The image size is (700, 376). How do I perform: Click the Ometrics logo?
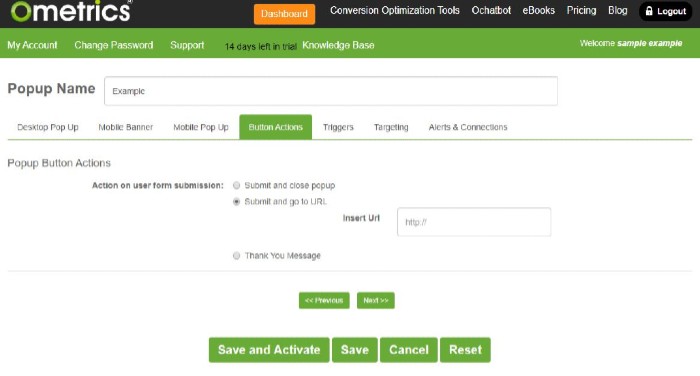tap(71, 11)
